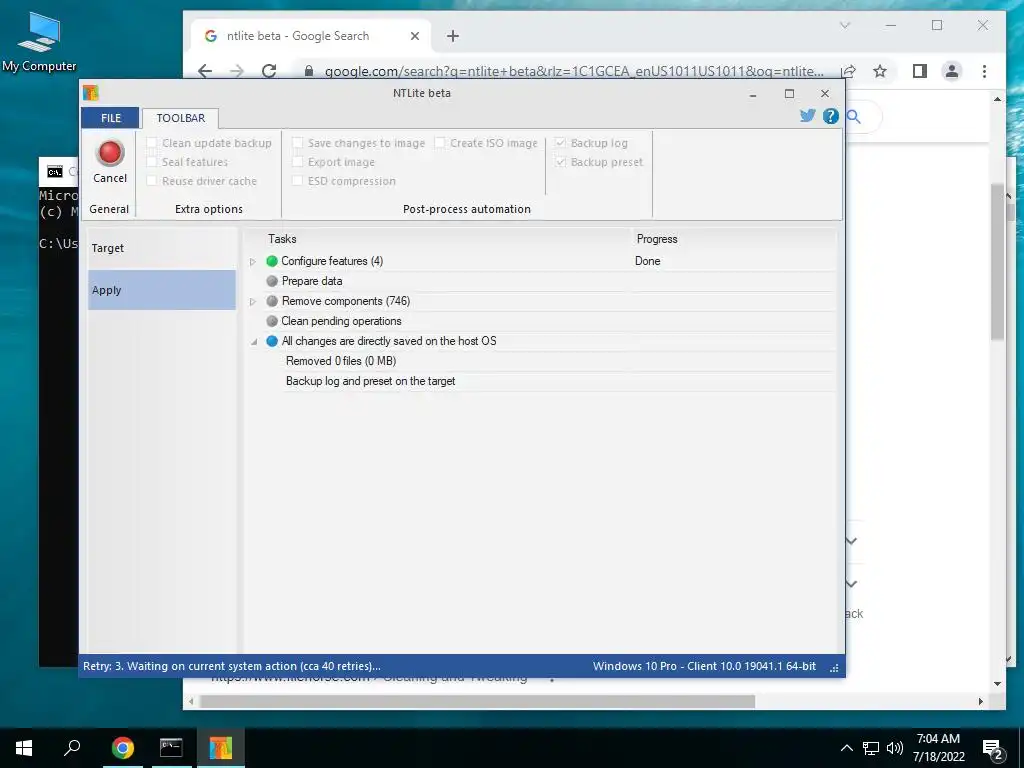Click NTLite icon in the taskbar
Screen dimensions: 1024x768
coord(221,748)
